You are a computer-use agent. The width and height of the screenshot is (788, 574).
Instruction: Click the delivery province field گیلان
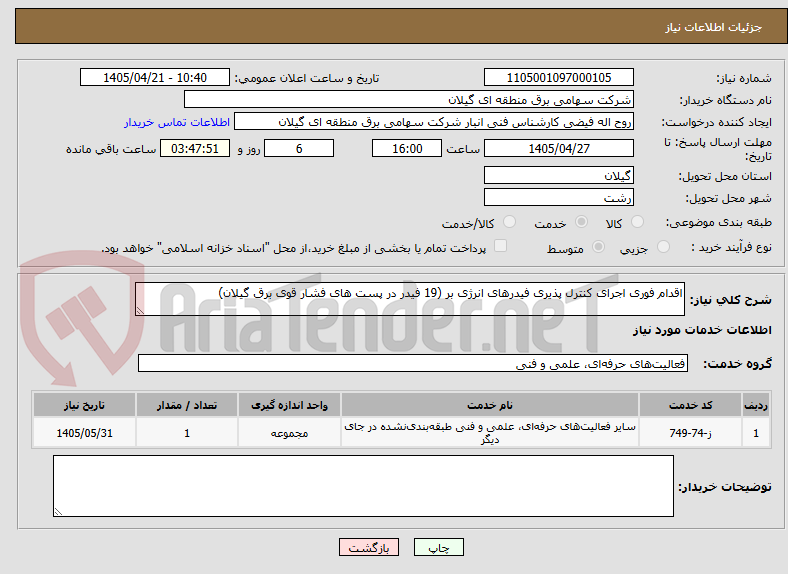(x=559, y=175)
